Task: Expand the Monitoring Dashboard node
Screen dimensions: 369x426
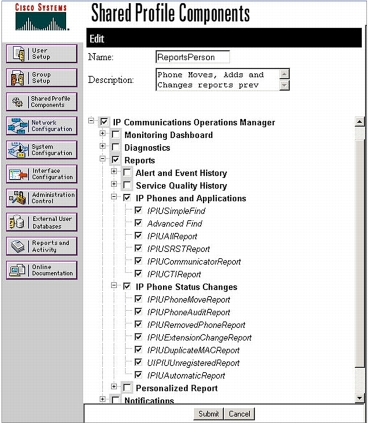Action: (x=102, y=134)
